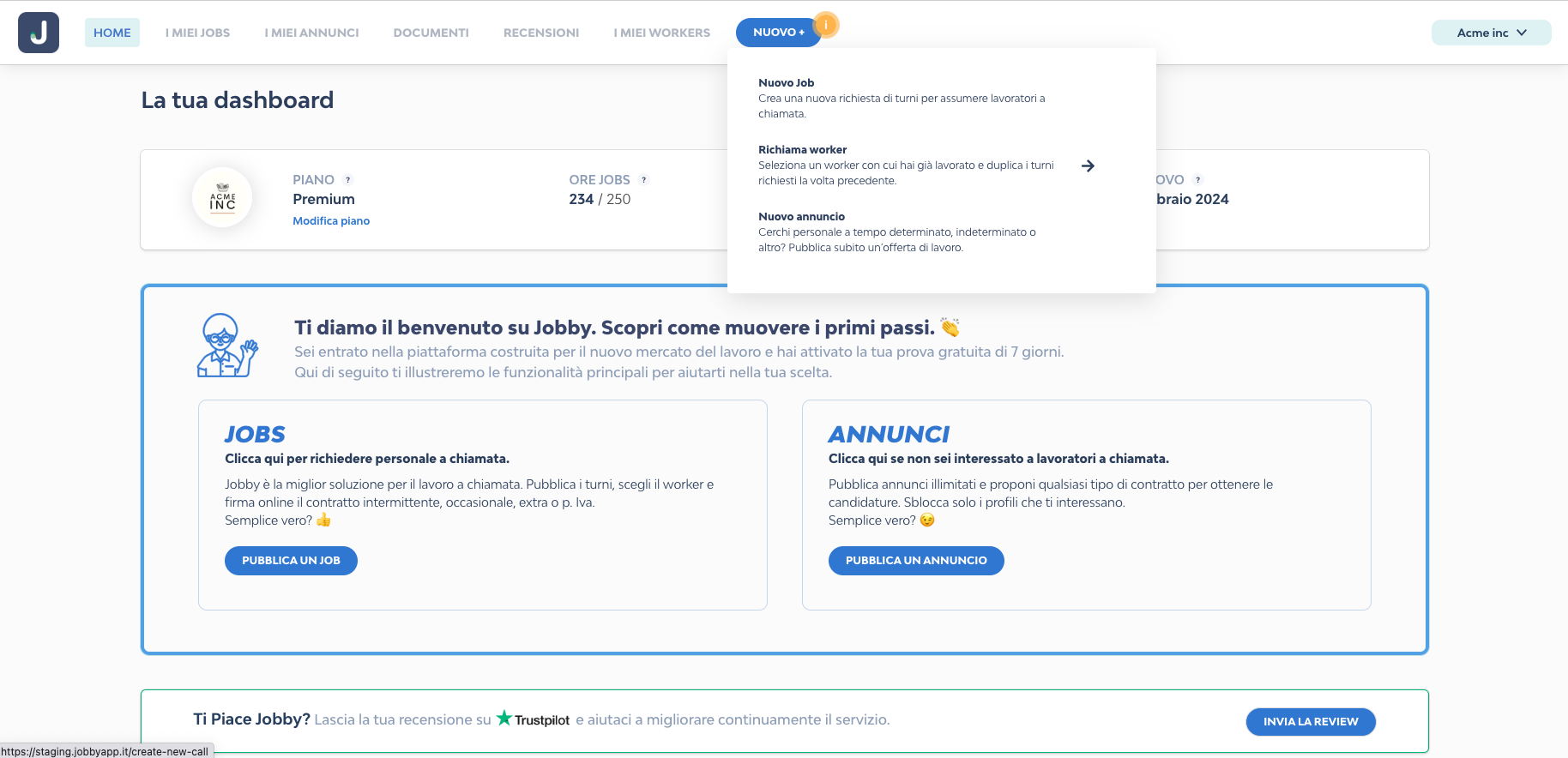Image resolution: width=1568 pixels, height=758 pixels.
Task: Open the I MIEI JOBS tab
Action: 198,33
